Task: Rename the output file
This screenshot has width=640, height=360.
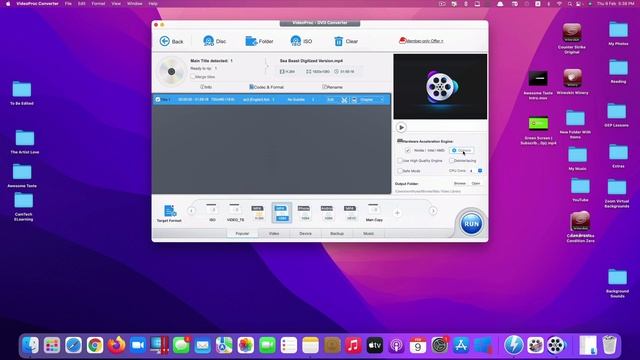Action: click(x=332, y=87)
